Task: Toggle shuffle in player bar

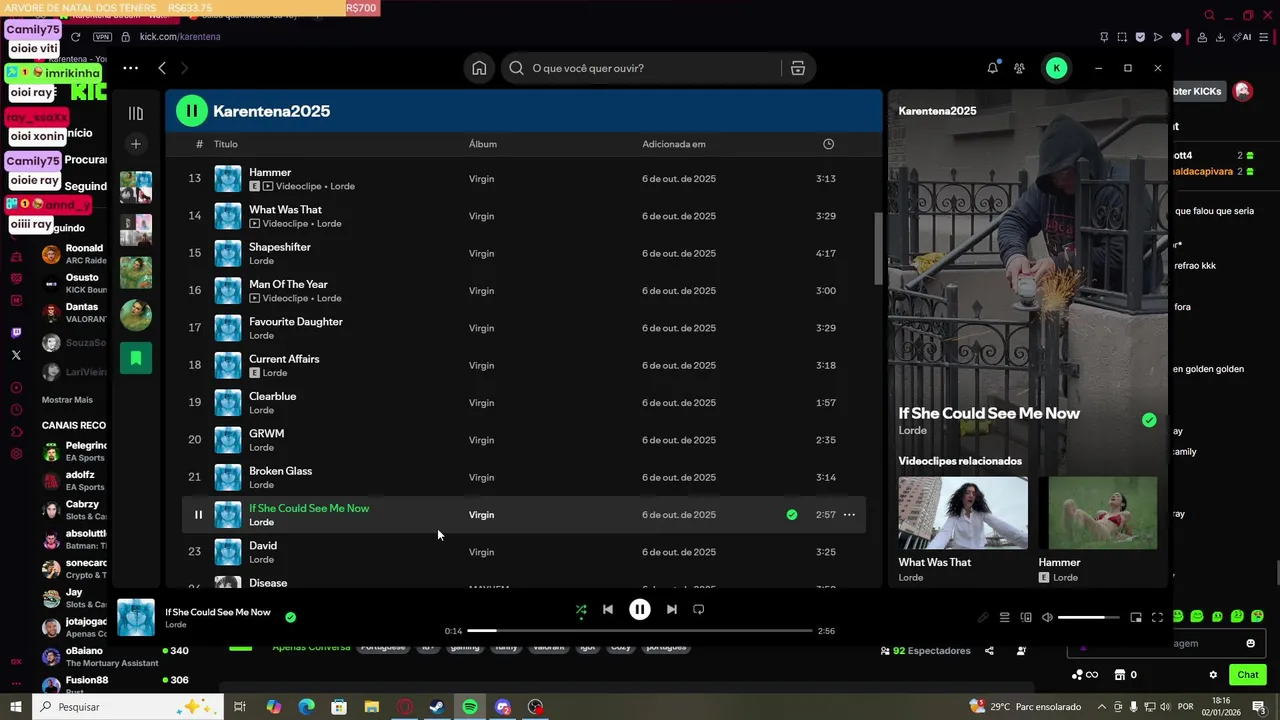Action: pyautogui.click(x=581, y=609)
